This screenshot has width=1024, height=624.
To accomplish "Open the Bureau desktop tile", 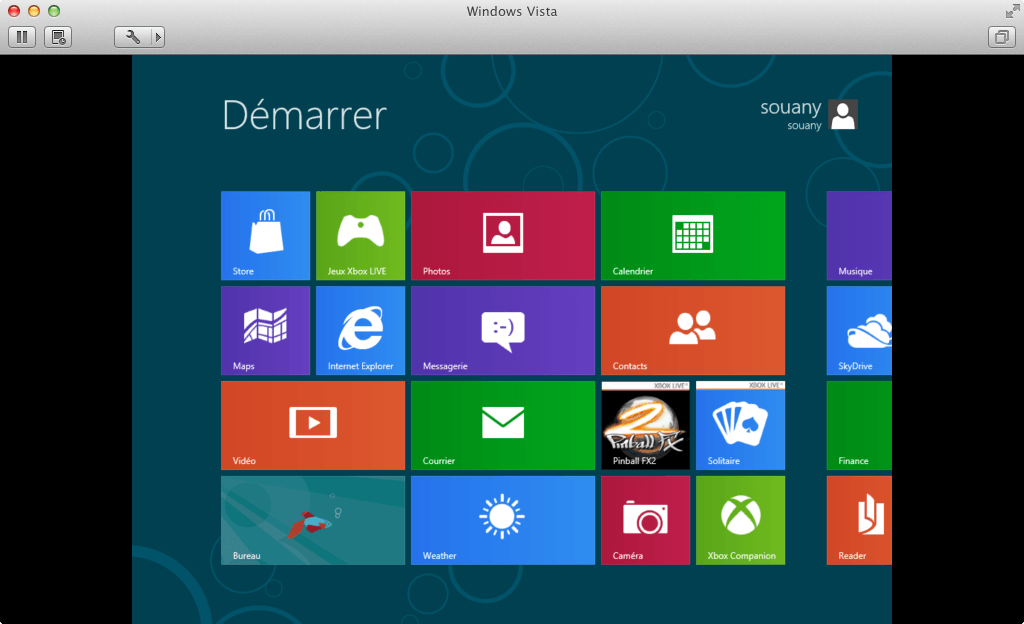I will pyautogui.click(x=313, y=520).
